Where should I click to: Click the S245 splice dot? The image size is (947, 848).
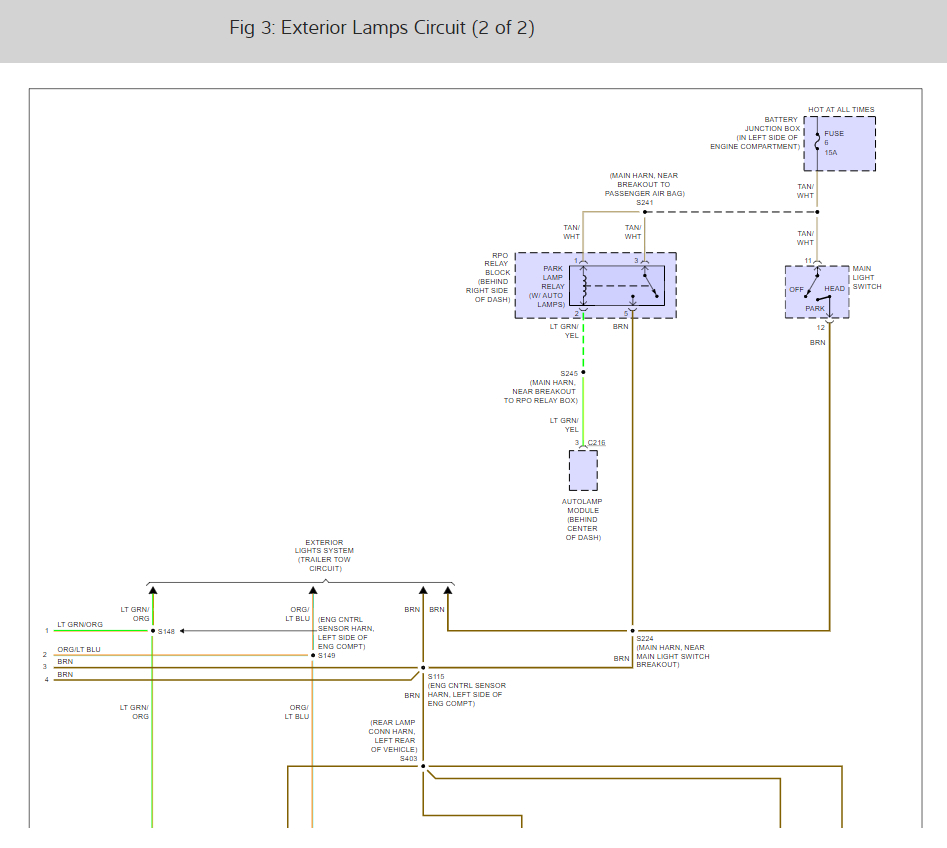(x=584, y=372)
